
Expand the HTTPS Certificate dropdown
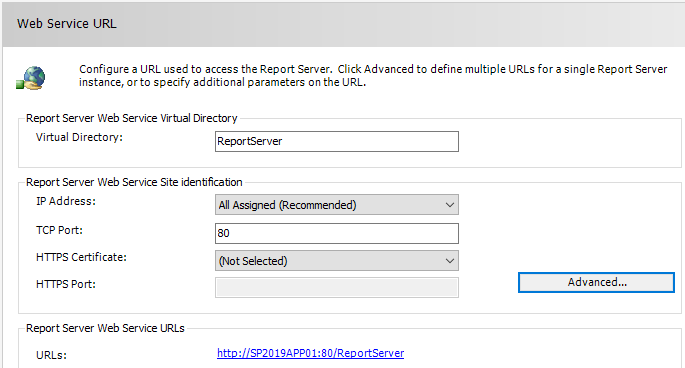point(337,260)
